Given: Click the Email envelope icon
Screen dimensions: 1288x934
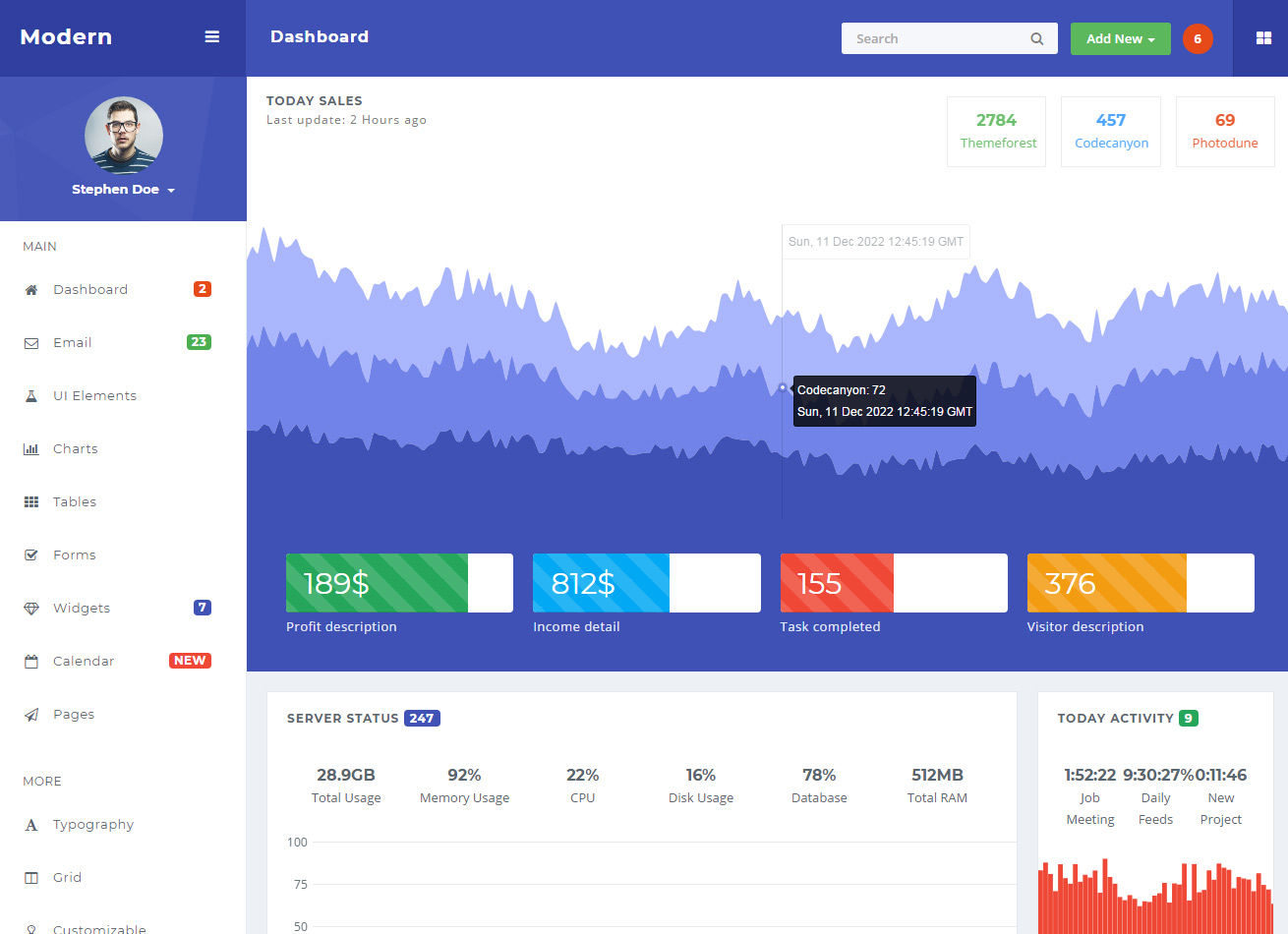Looking at the screenshot, I should [x=31, y=343].
